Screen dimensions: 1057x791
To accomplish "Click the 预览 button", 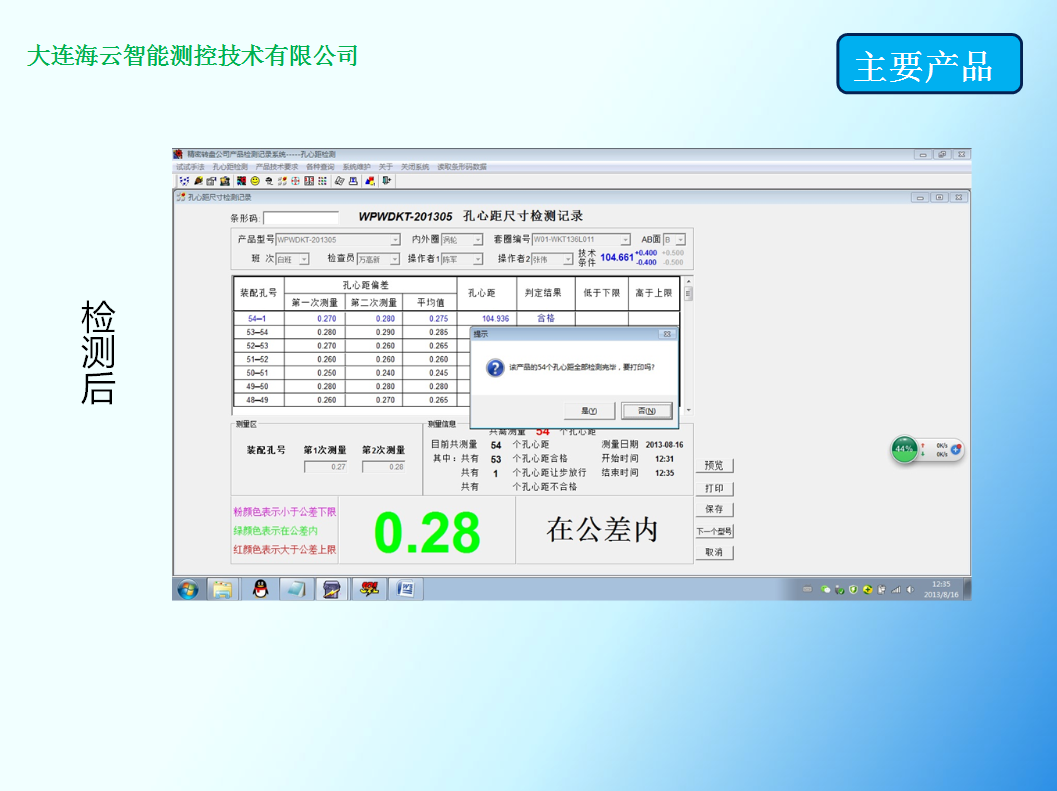I will (714, 465).
